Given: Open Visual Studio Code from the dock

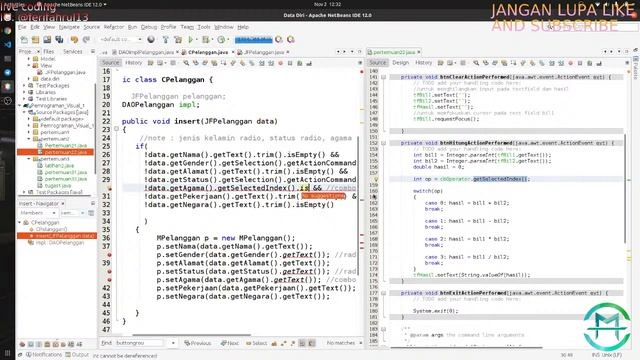Looking at the screenshot, I should 7,44.
